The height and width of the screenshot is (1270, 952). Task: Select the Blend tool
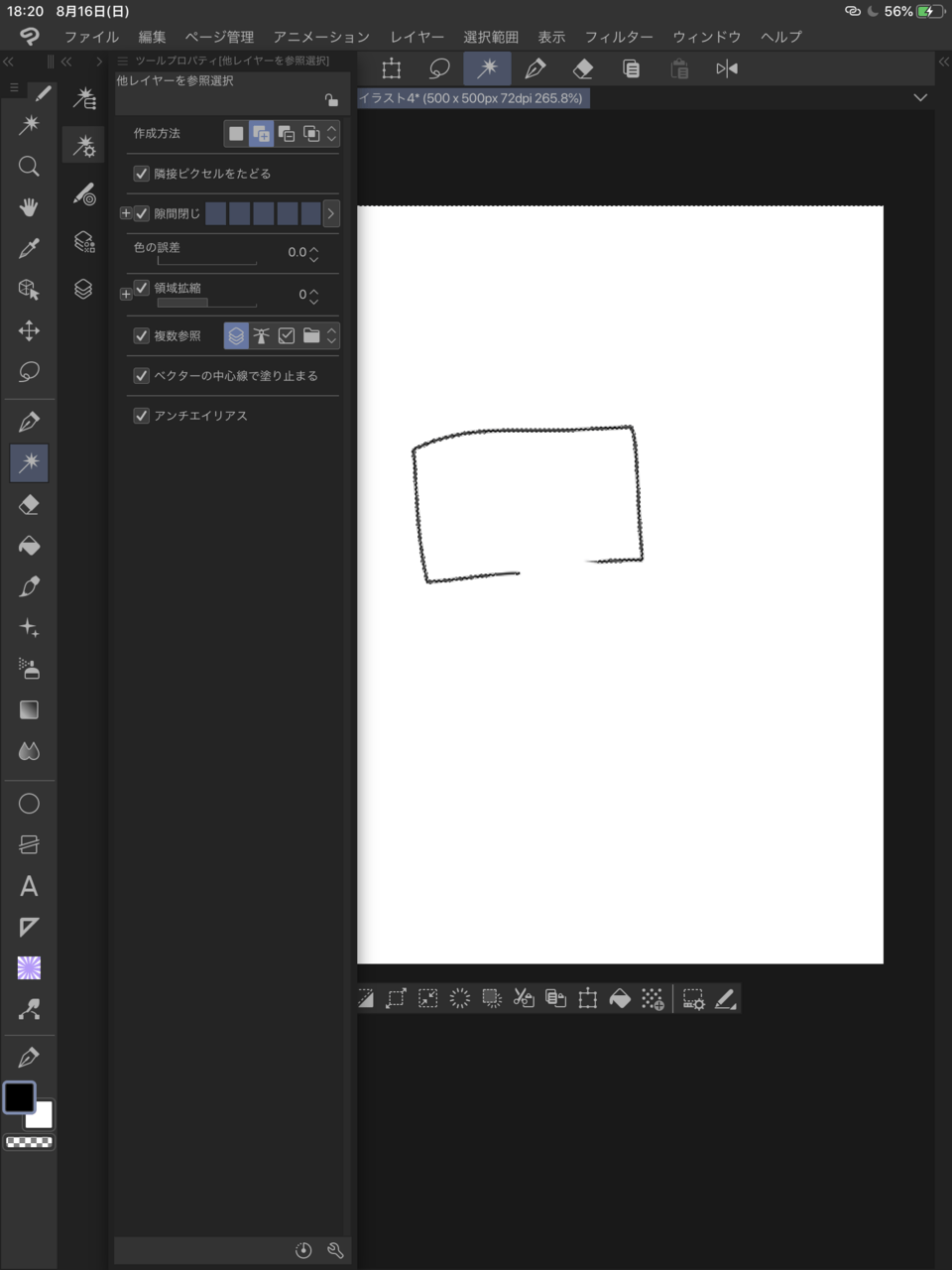[29, 751]
